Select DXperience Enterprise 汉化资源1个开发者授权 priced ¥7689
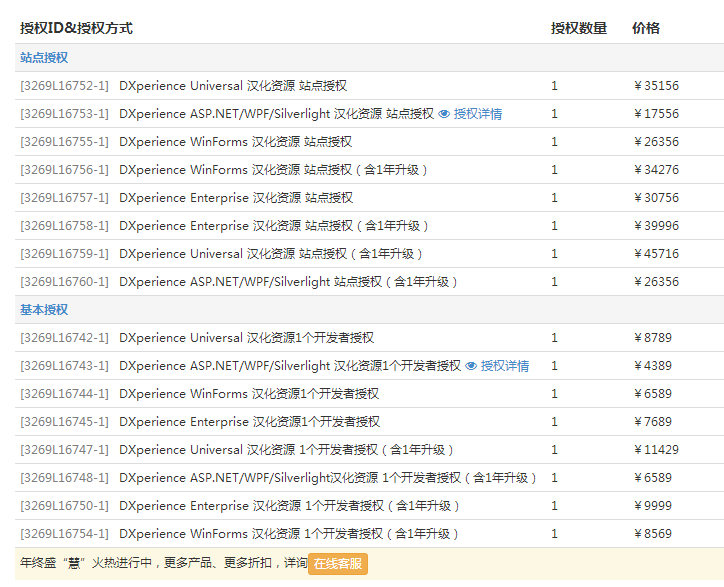Image resolution: width=724 pixels, height=587 pixels. click(x=249, y=422)
